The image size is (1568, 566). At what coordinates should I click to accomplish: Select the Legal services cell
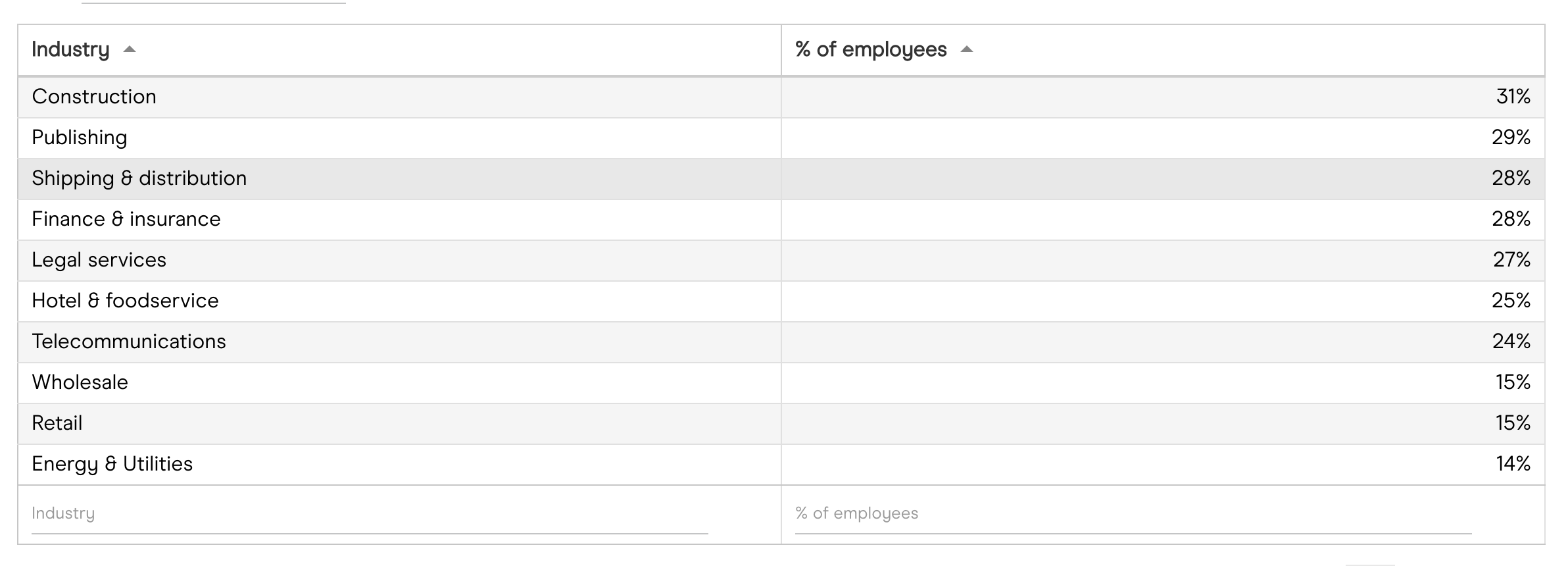tap(99, 260)
